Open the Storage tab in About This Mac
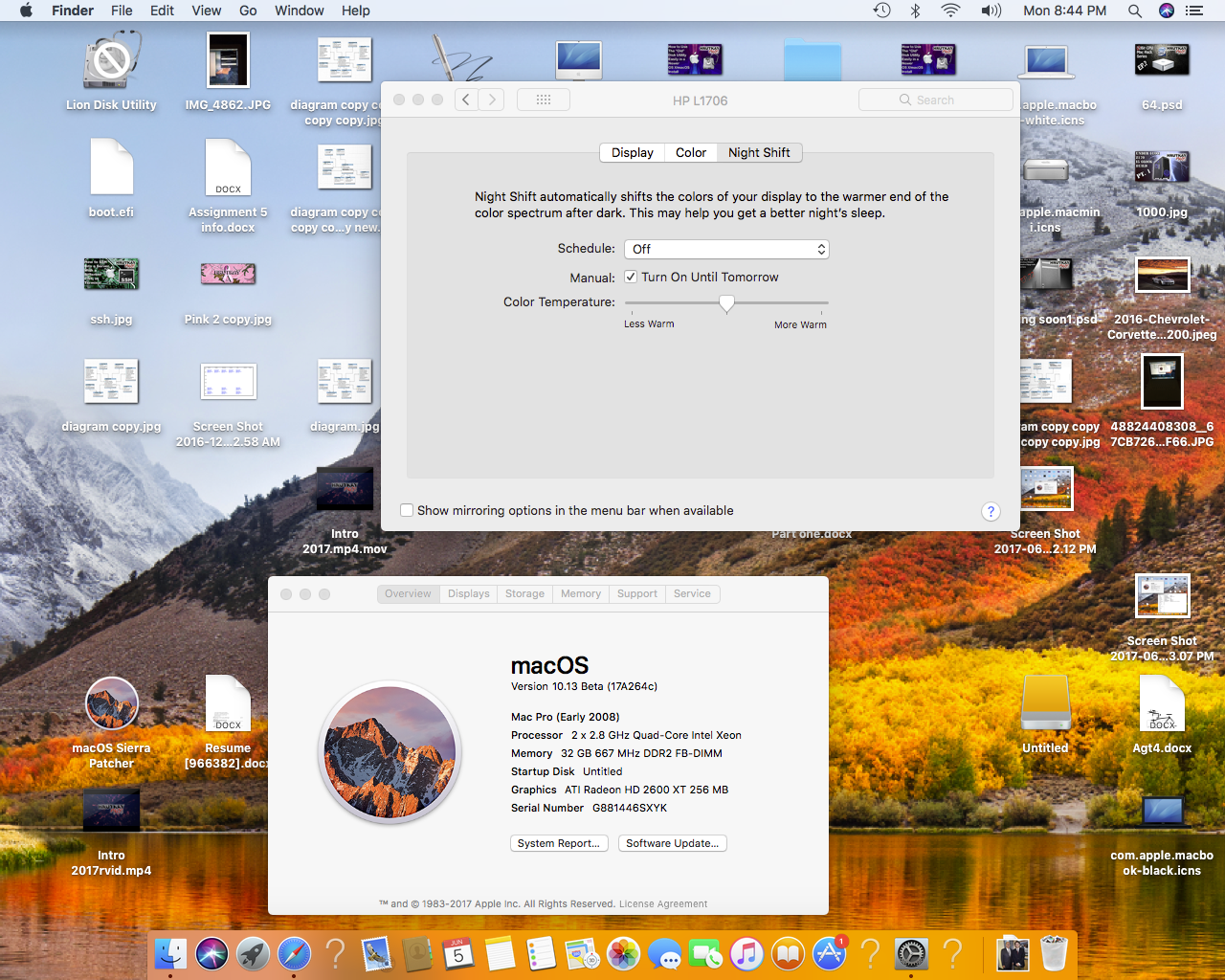 [524, 593]
